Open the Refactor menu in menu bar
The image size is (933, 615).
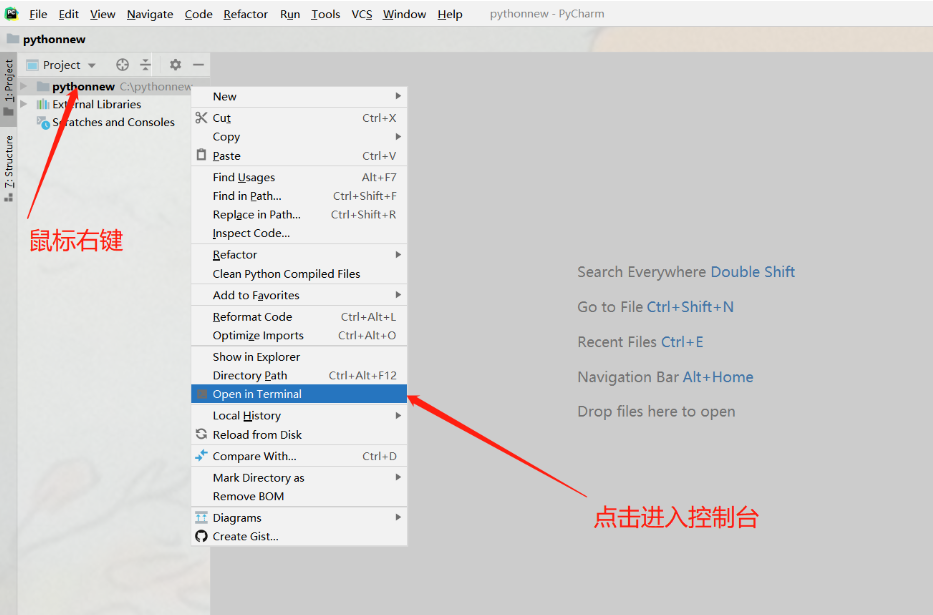click(x=246, y=14)
